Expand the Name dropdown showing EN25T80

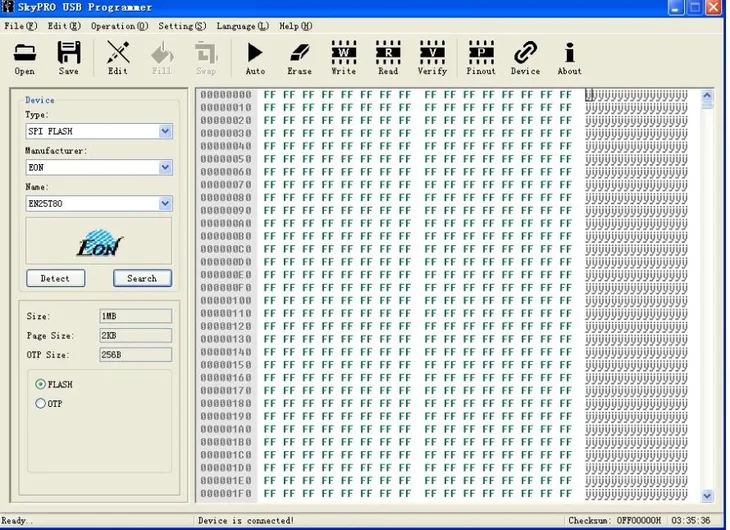point(165,204)
